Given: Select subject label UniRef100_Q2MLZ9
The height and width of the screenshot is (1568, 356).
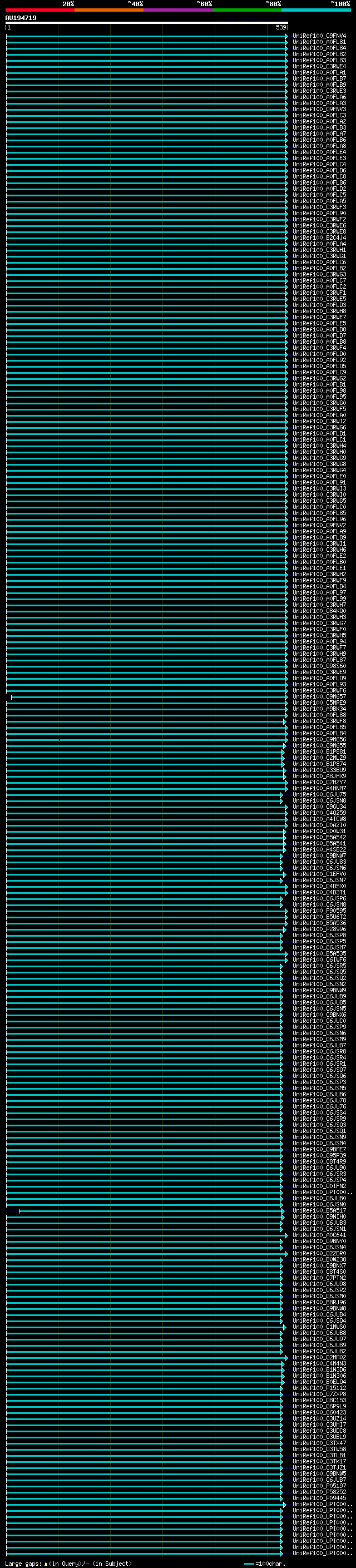Looking at the screenshot, I should (x=319, y=758).
